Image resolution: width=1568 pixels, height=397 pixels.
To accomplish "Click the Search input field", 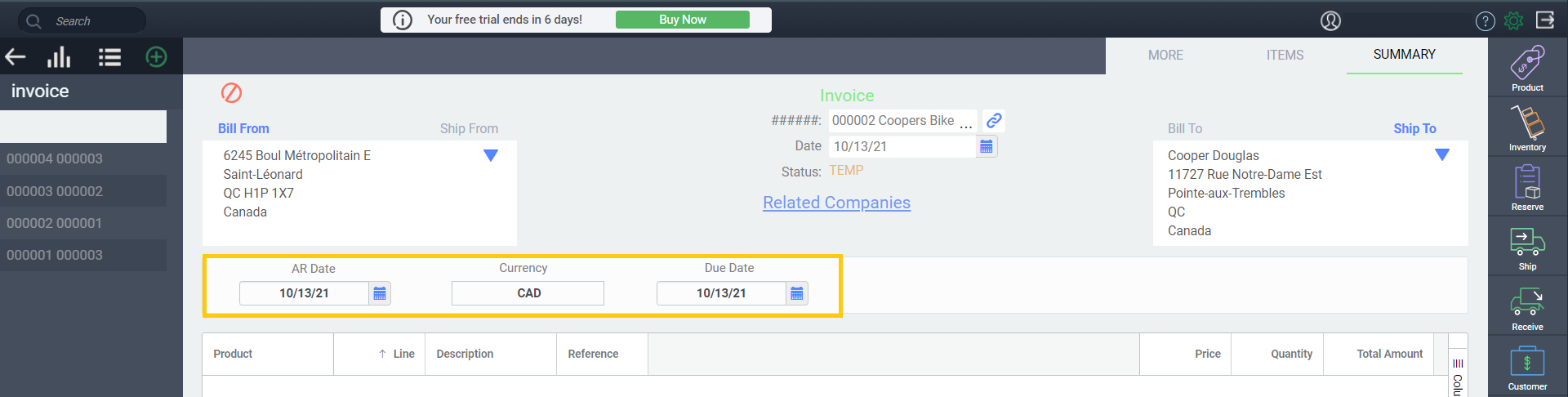I will [x=82, y=21].
